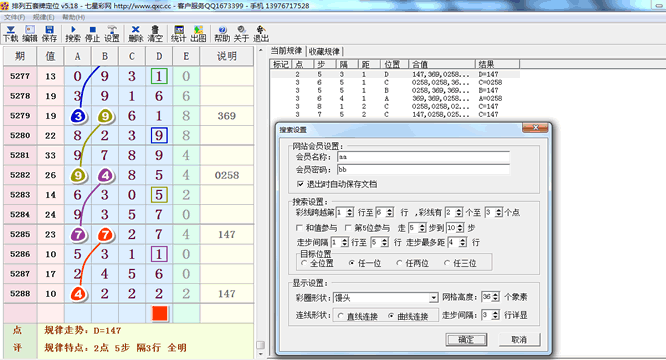This screenshot has width=666, height=360.
Task: Click the 会员密码 input field
Action: pyautogui.click(x=423, y=170)
